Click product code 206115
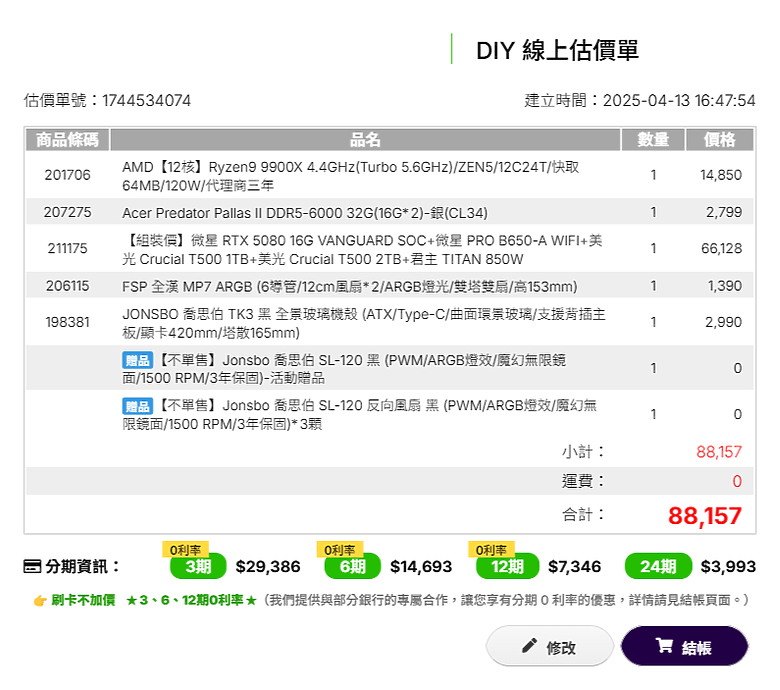Image resolution: width=780 pixels, height=690 pixels. 67,286
